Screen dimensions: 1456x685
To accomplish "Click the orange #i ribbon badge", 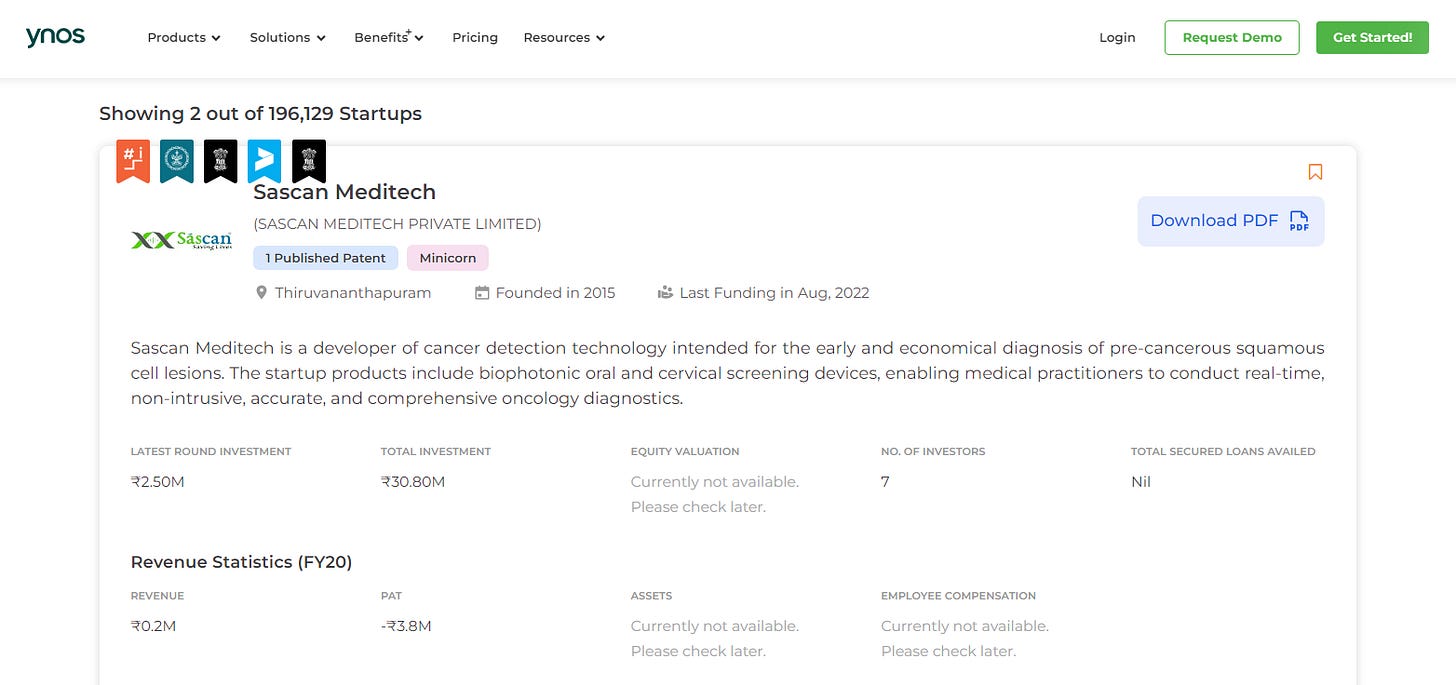I will click(133, 161).
